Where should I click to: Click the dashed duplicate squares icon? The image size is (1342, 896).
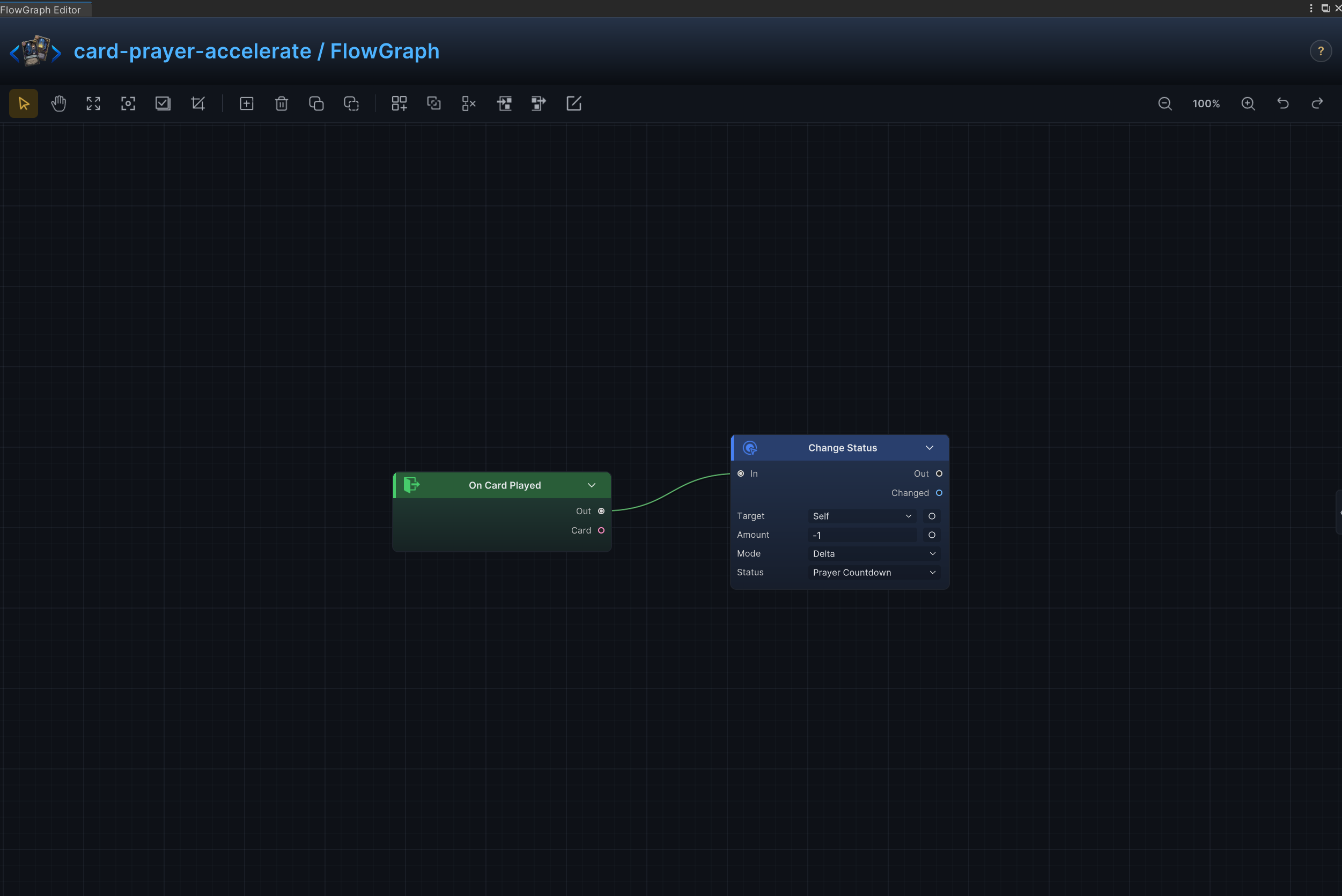pos(351,103)
